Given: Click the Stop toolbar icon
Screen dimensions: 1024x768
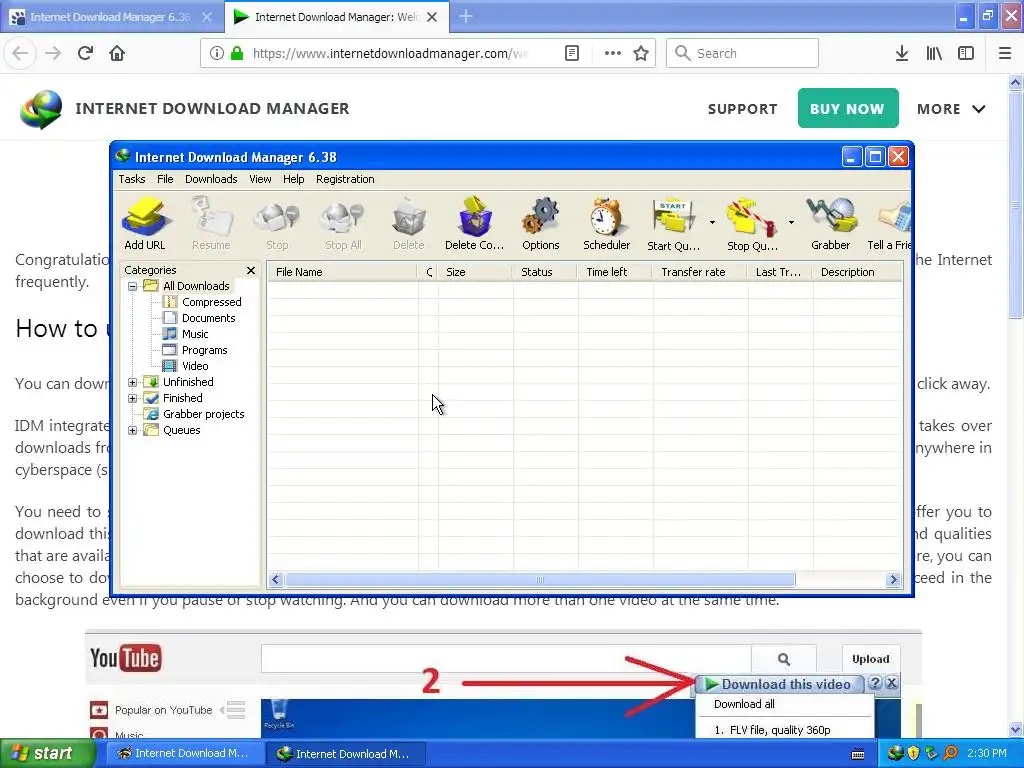Looking at the screenshot, I should point(277,223).
